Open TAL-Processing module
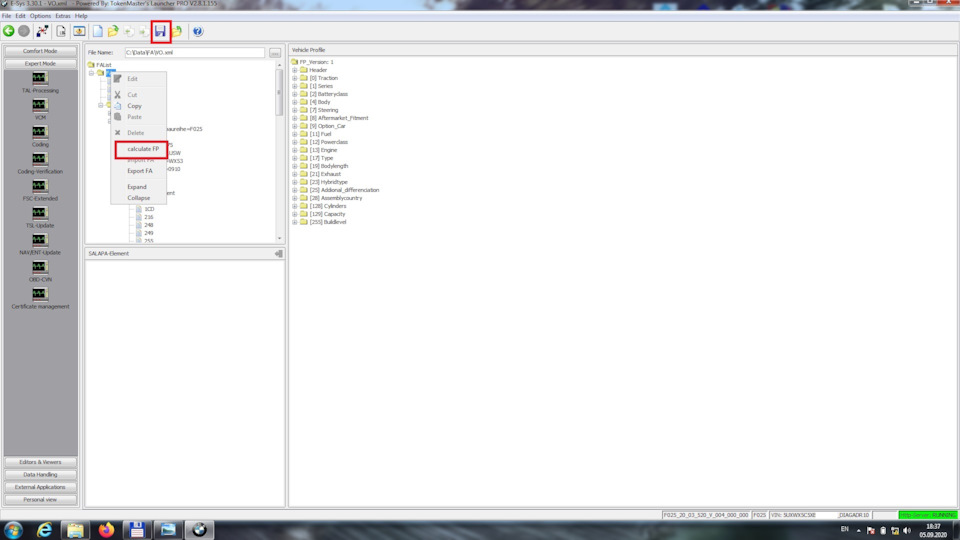 (x=40, y=83)
